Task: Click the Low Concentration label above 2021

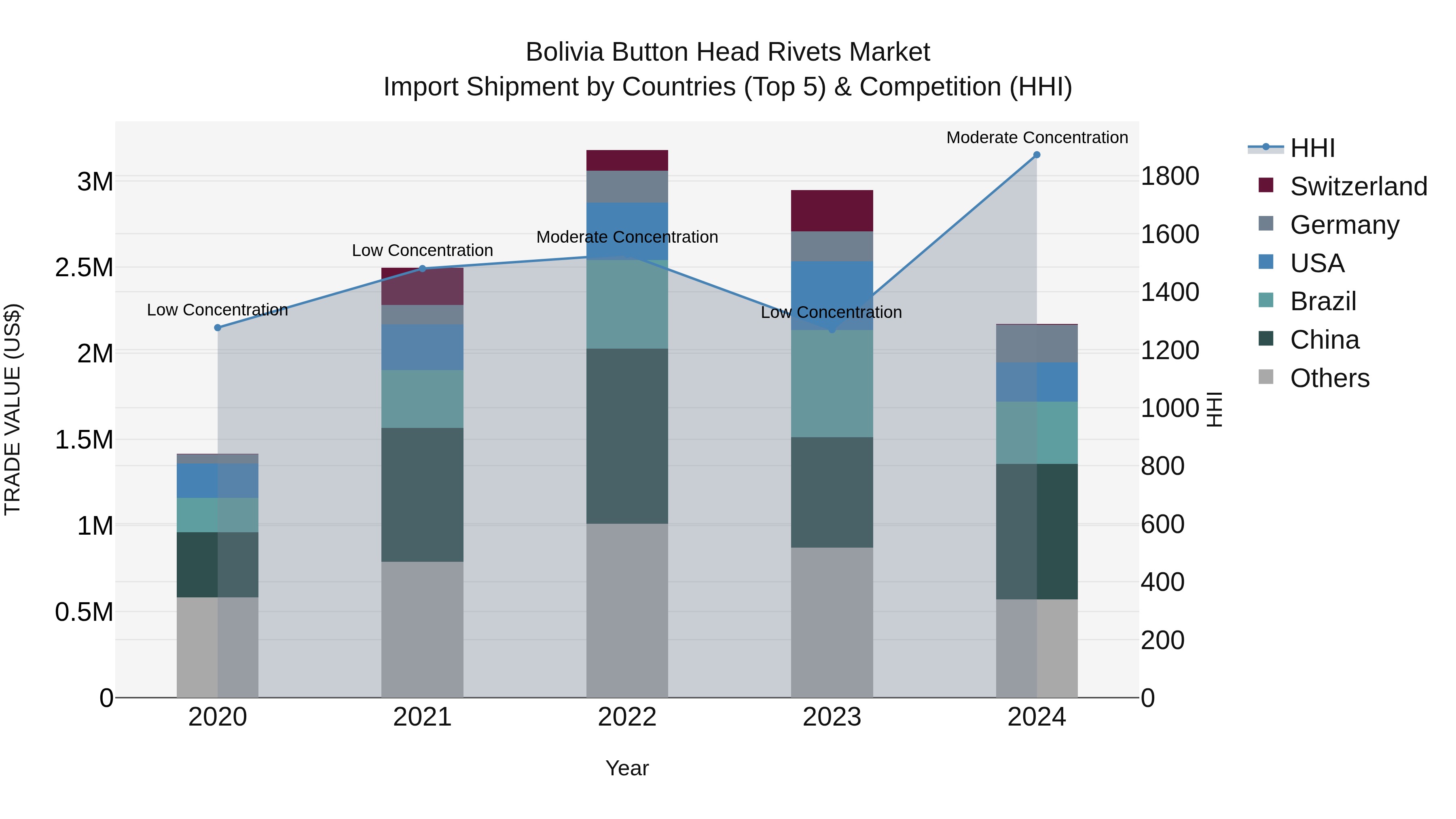Action: [x=422, y=250]
